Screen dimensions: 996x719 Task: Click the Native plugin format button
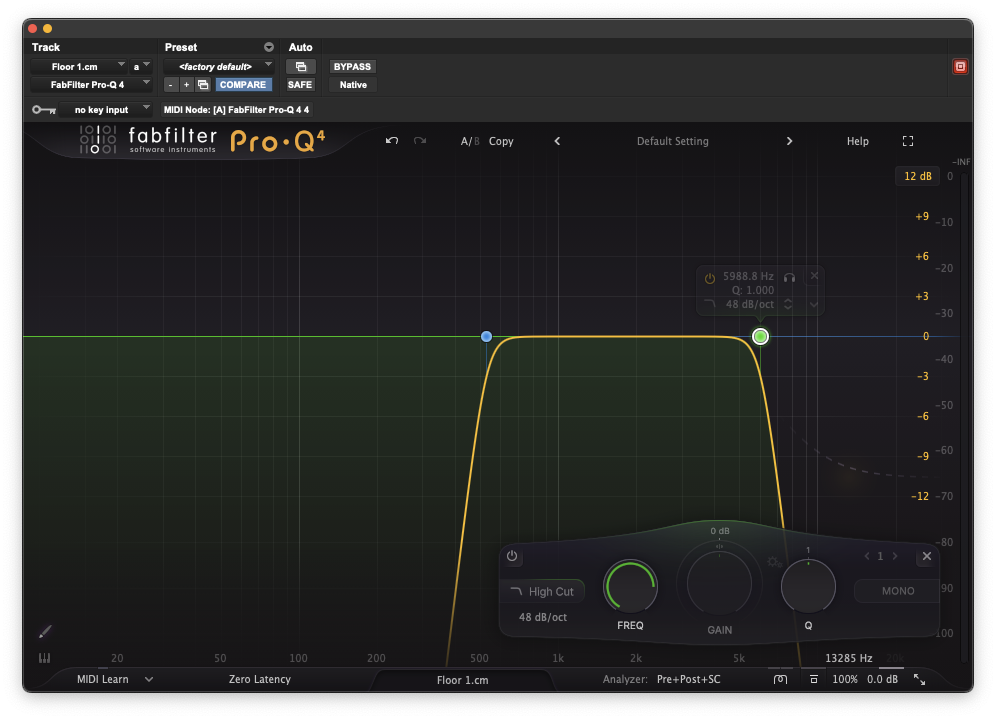[x=353, y=84]
